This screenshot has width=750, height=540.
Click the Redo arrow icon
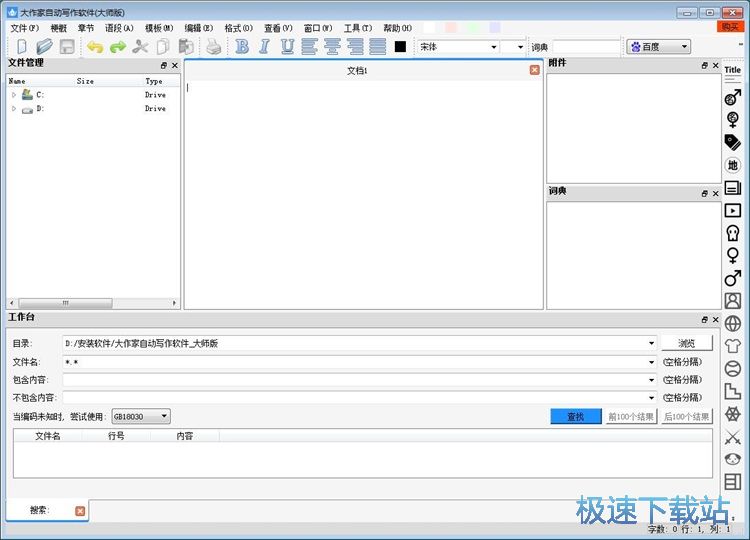[x=117, y=47]
